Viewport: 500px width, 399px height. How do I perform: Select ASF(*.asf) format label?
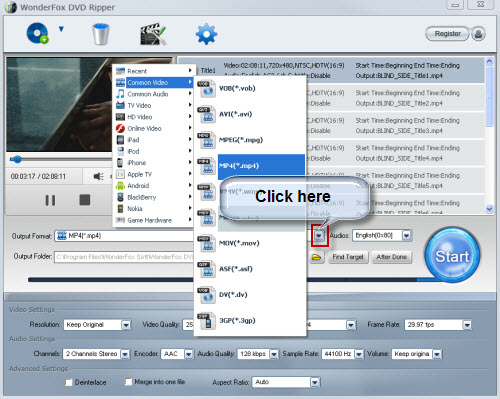click(236, 269)
